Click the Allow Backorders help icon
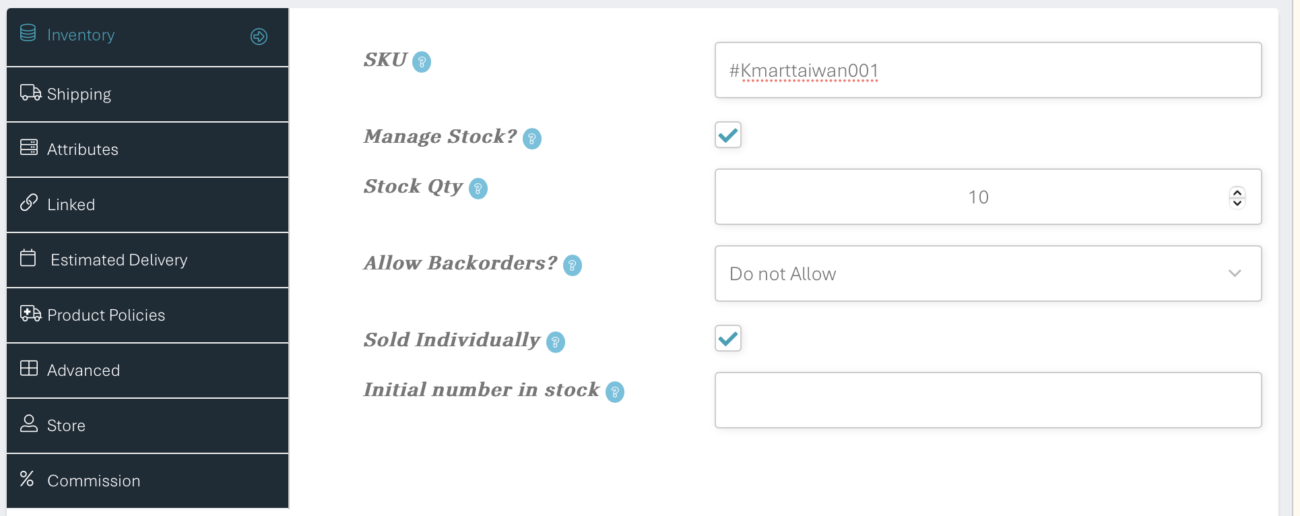This screenshot has width=1300, height=516. coord(572,265)
